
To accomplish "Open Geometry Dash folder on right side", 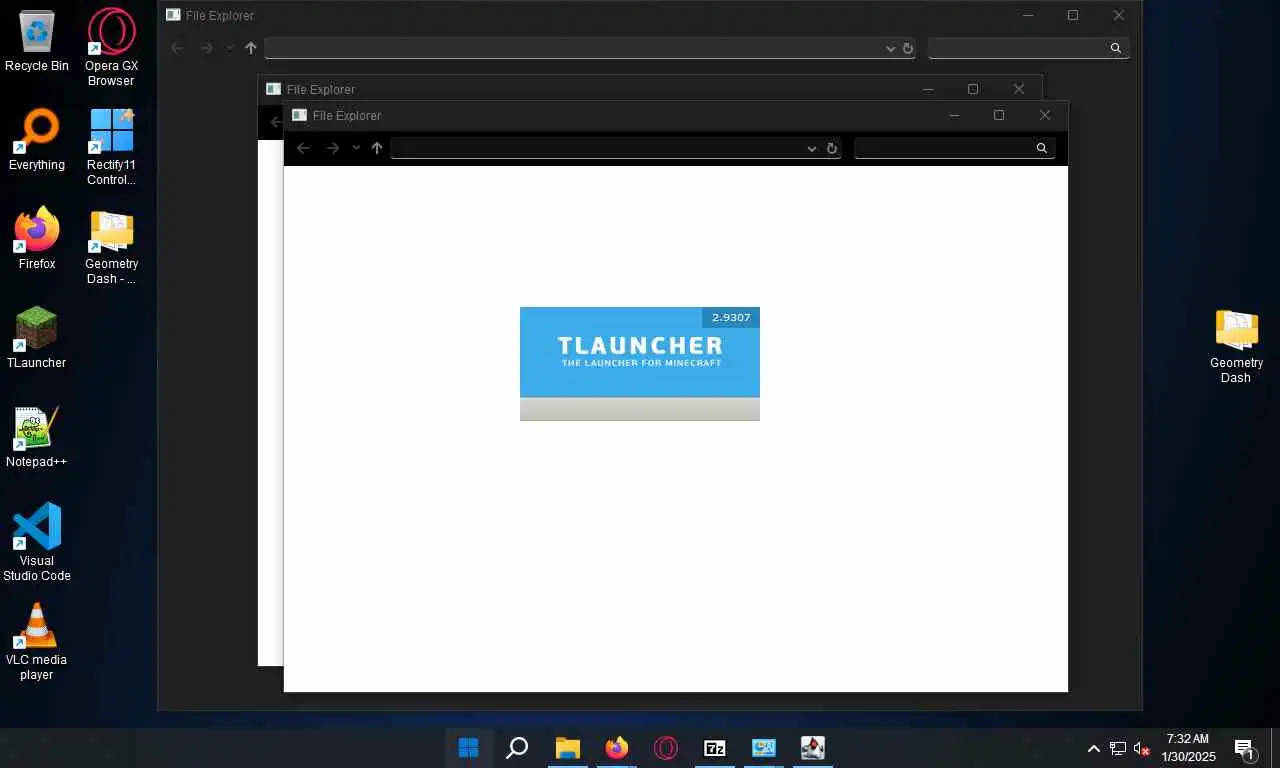I will (1236, 346).
